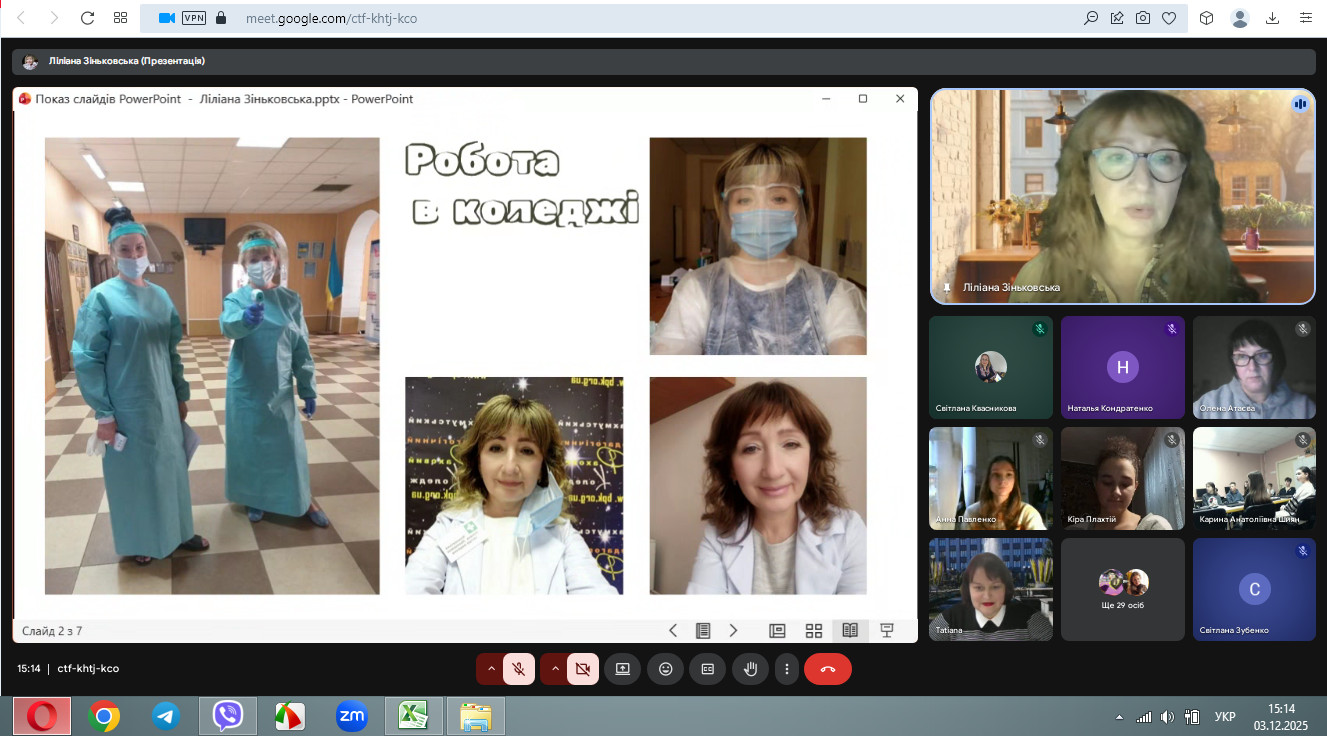Go to the next slide in PowerPoint
Screen dimensions: 1327x736
point(733,631)
